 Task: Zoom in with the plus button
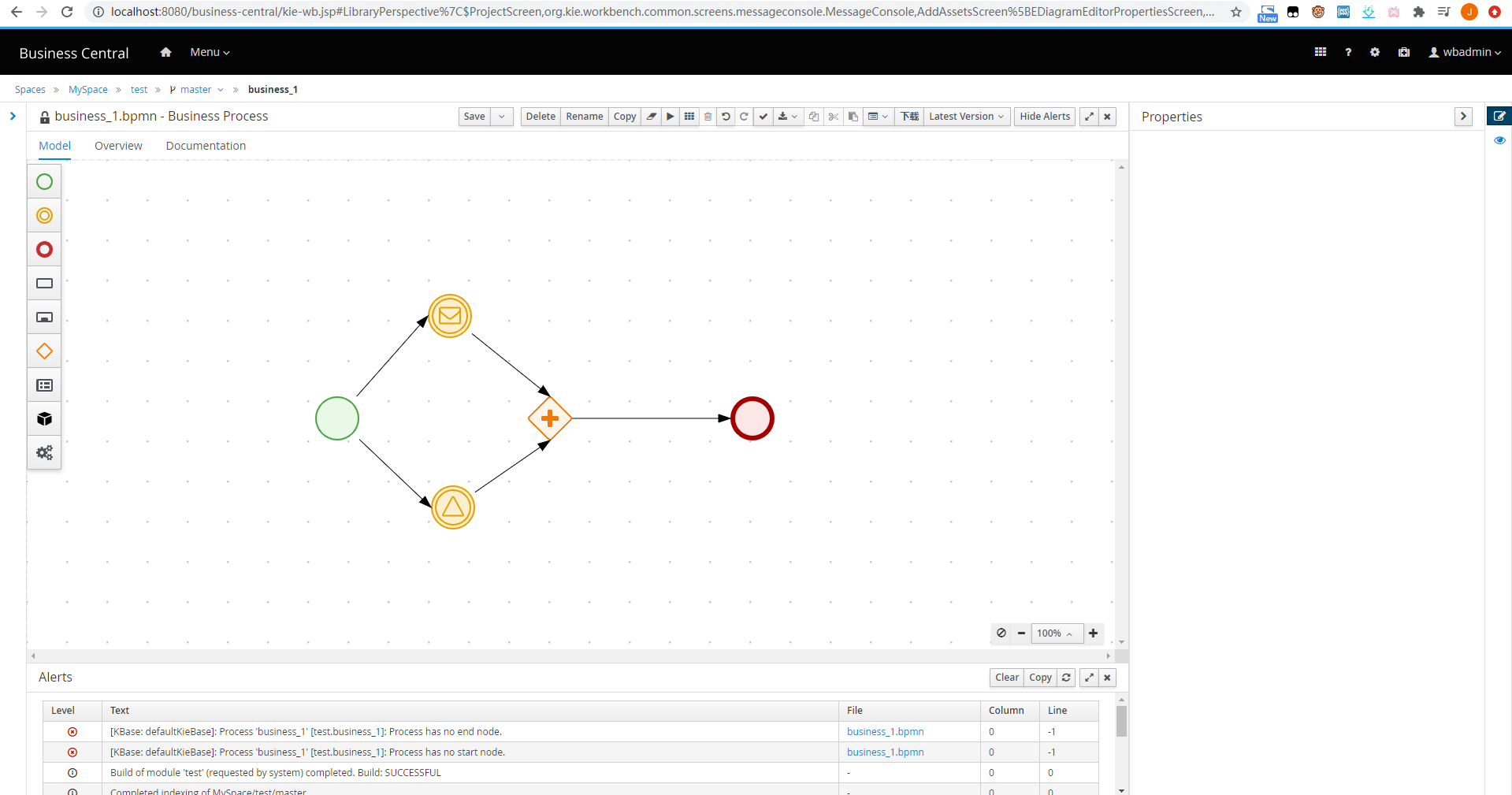(x=1094, y=633)
